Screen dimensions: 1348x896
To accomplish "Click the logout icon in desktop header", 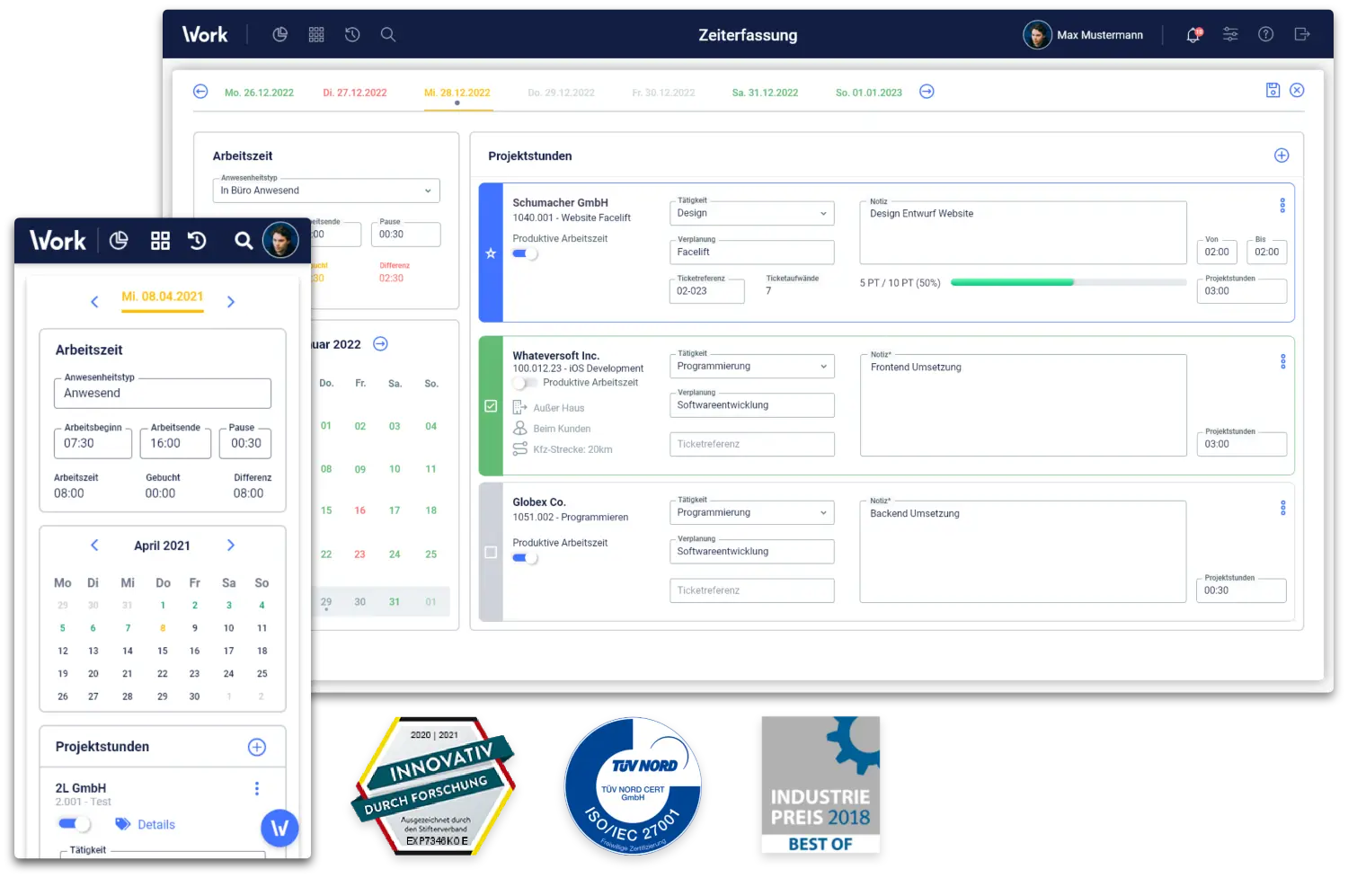I will coord(1302,34).
